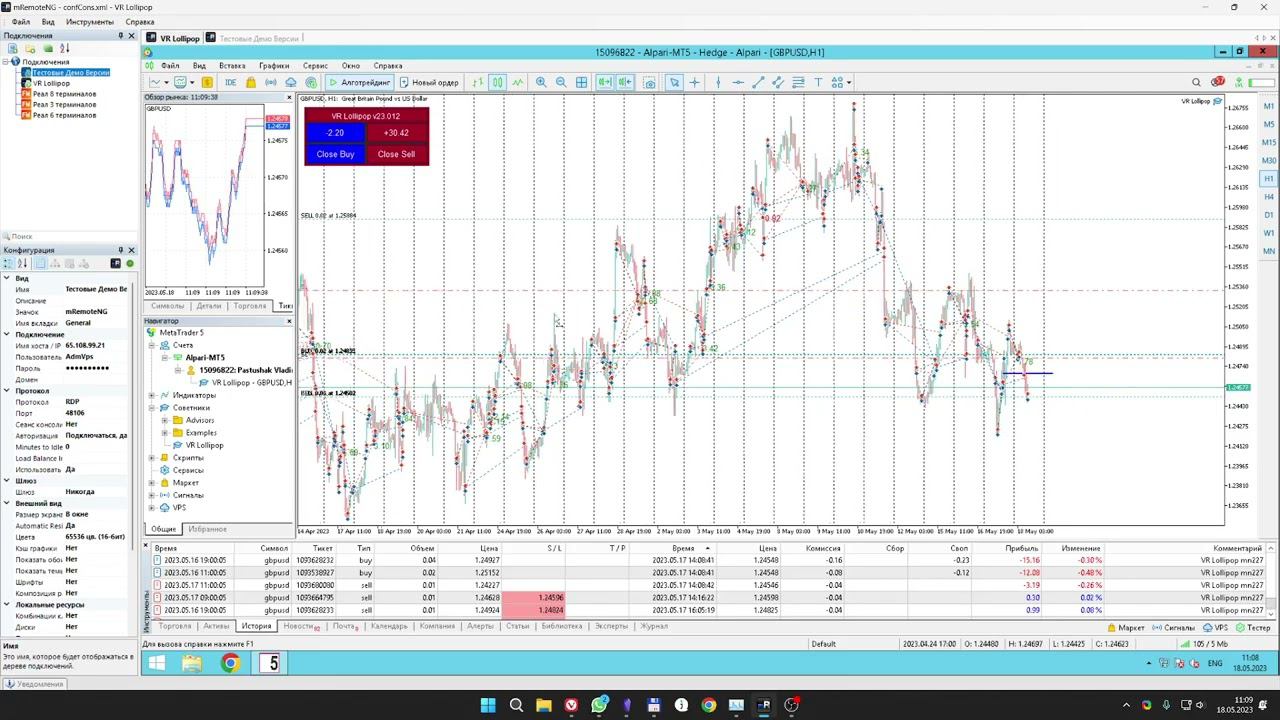Draw a horizontal line on chart

click(x=738, y=82)
